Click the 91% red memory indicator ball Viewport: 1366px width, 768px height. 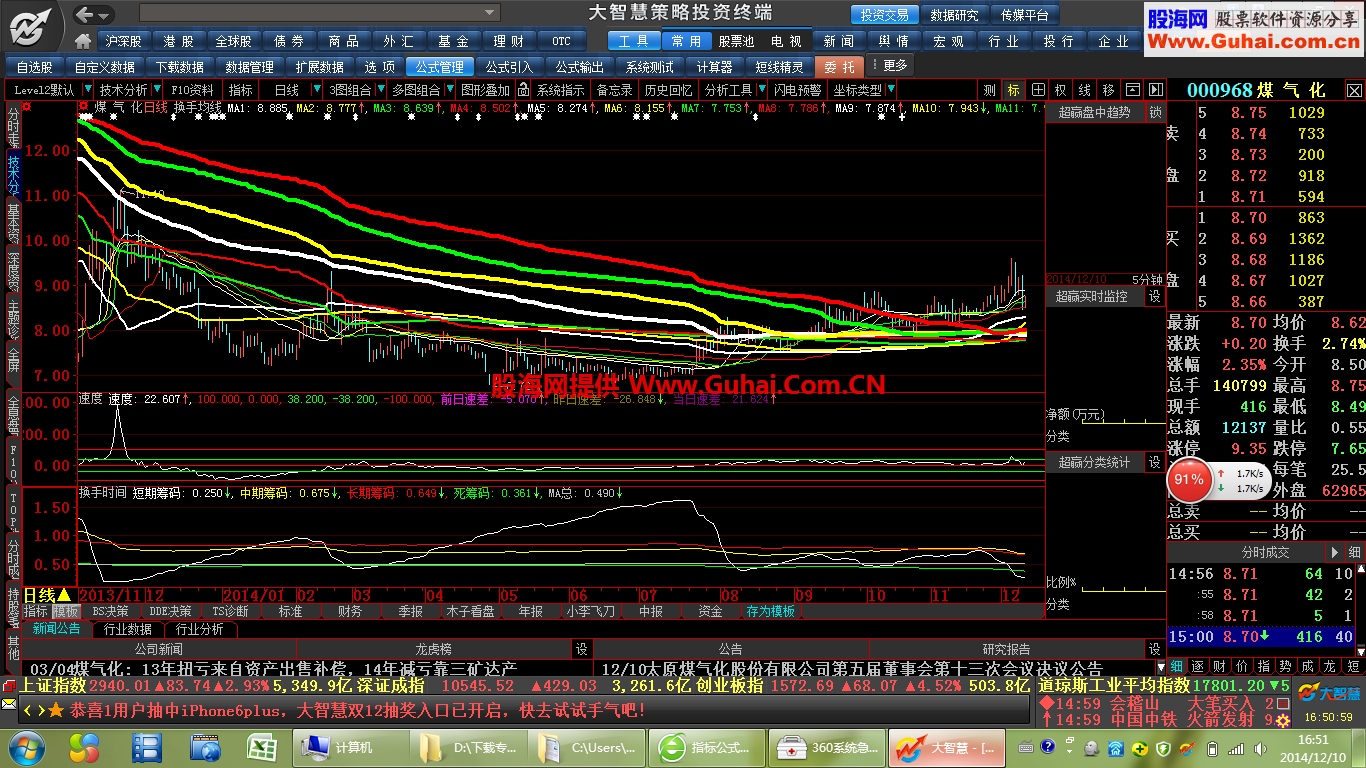(1189, 479)
